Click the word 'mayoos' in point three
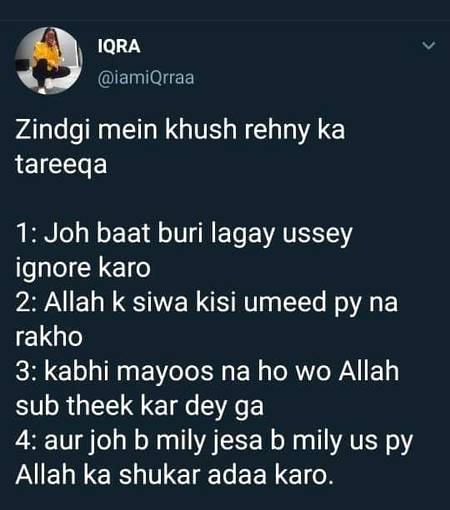The image size is (450, 510). [x=165, y=373]
